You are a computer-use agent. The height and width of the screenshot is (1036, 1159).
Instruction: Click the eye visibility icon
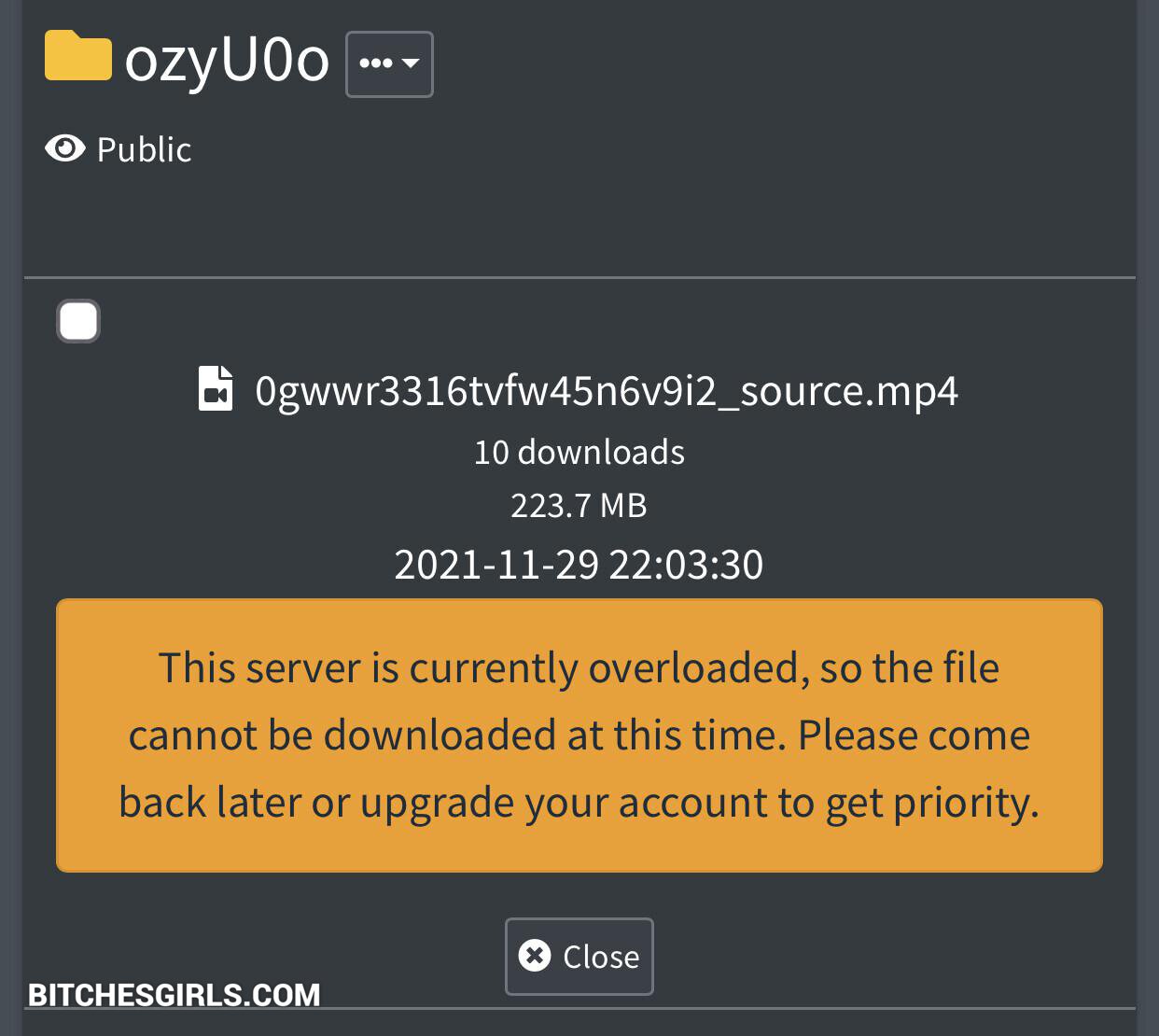tap(65, 148)
